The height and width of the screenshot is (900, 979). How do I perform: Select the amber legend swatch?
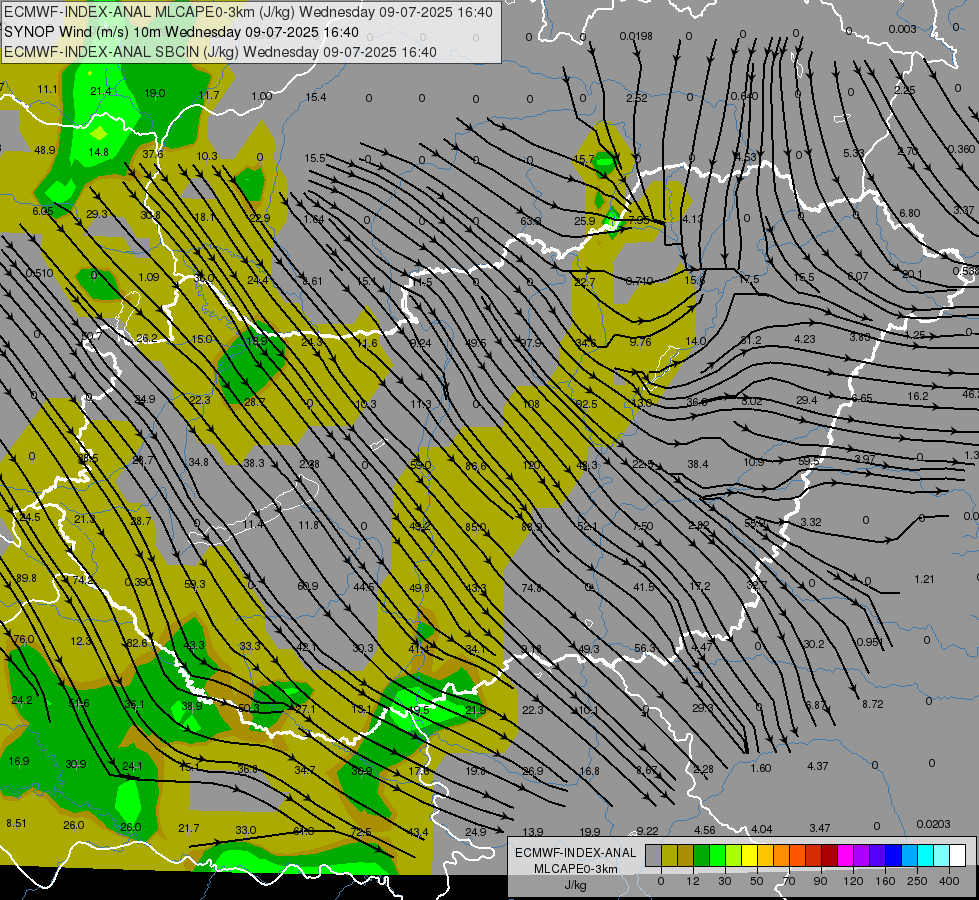765,855
